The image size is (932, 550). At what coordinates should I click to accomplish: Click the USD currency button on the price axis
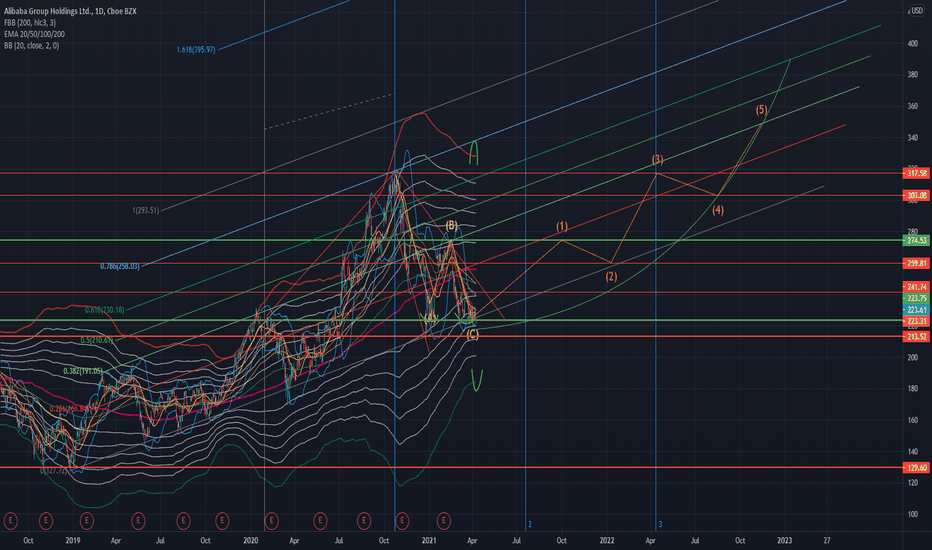coord(917,11)
